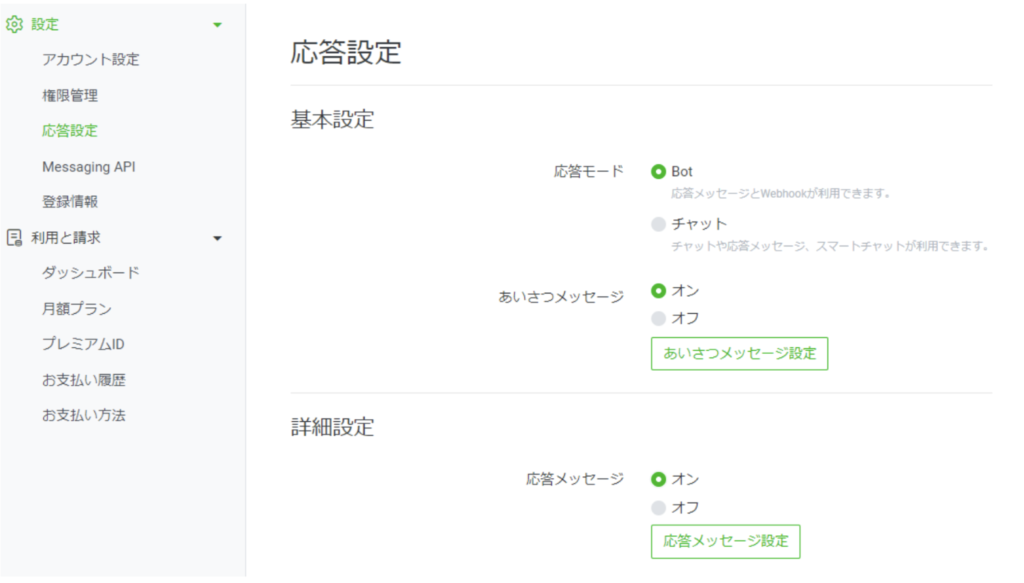Collapse the 利用と請求 section arrow
Viewport: 1024px width, 583px height.
pos(218,238)
